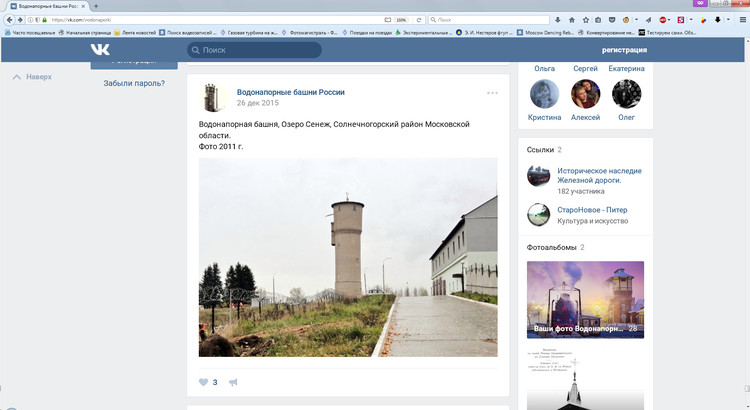
Task: Click the member name Ольга
Action: pyautogui.click(x=544, y=68)
